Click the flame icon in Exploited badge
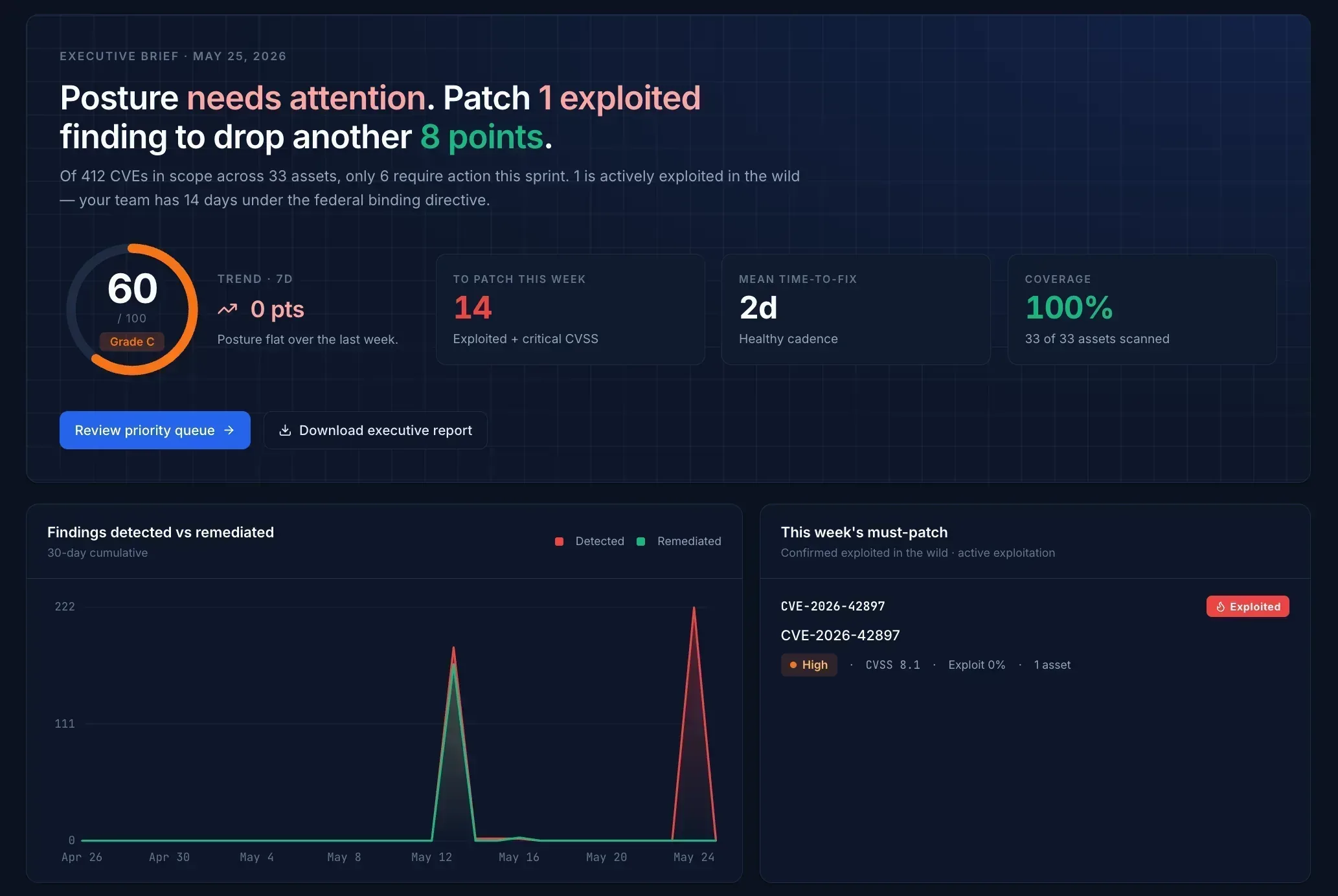This screenshot has width=1338, height=896. pos(1220,607)
